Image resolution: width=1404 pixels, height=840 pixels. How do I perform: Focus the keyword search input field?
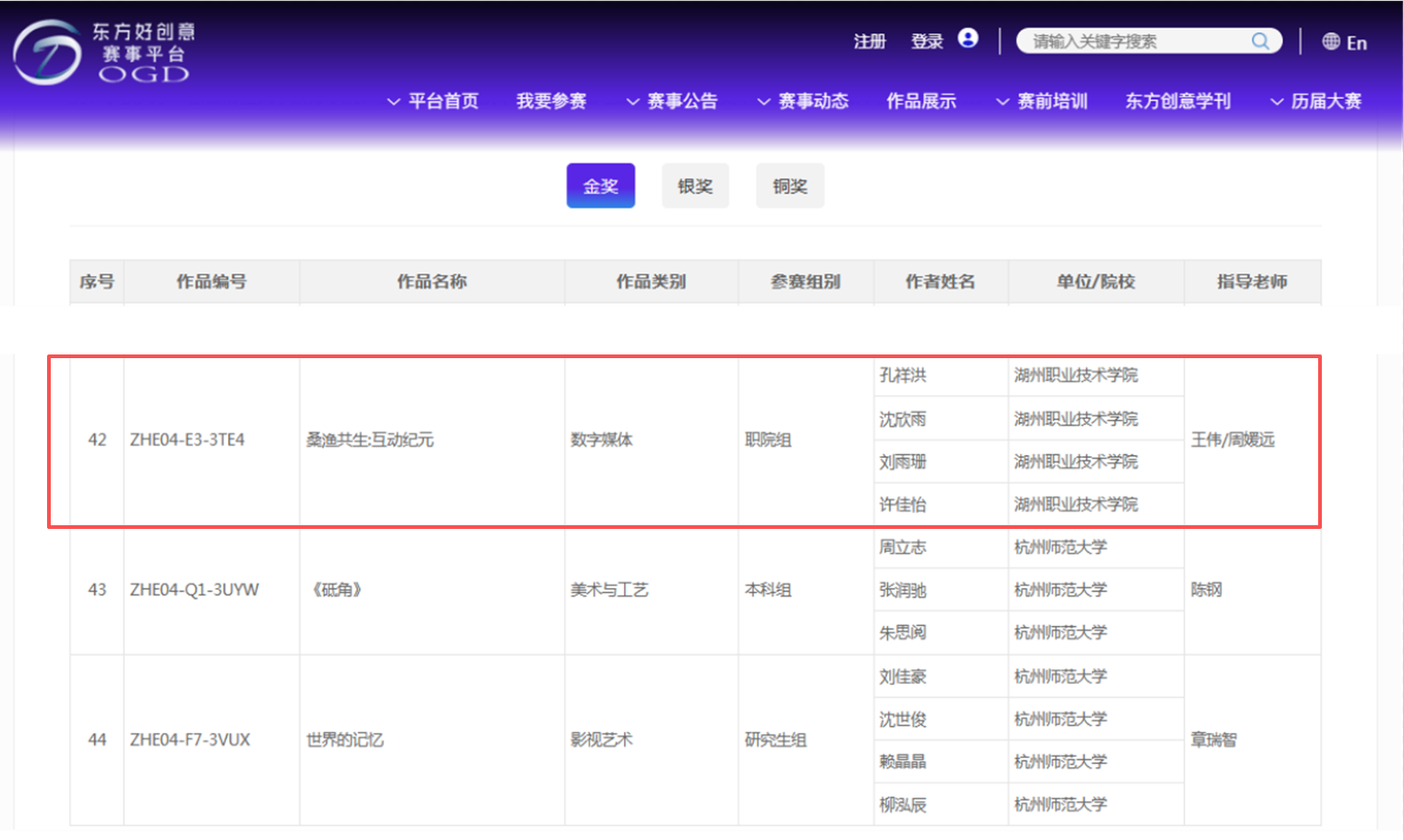[x=1149, y=41]
